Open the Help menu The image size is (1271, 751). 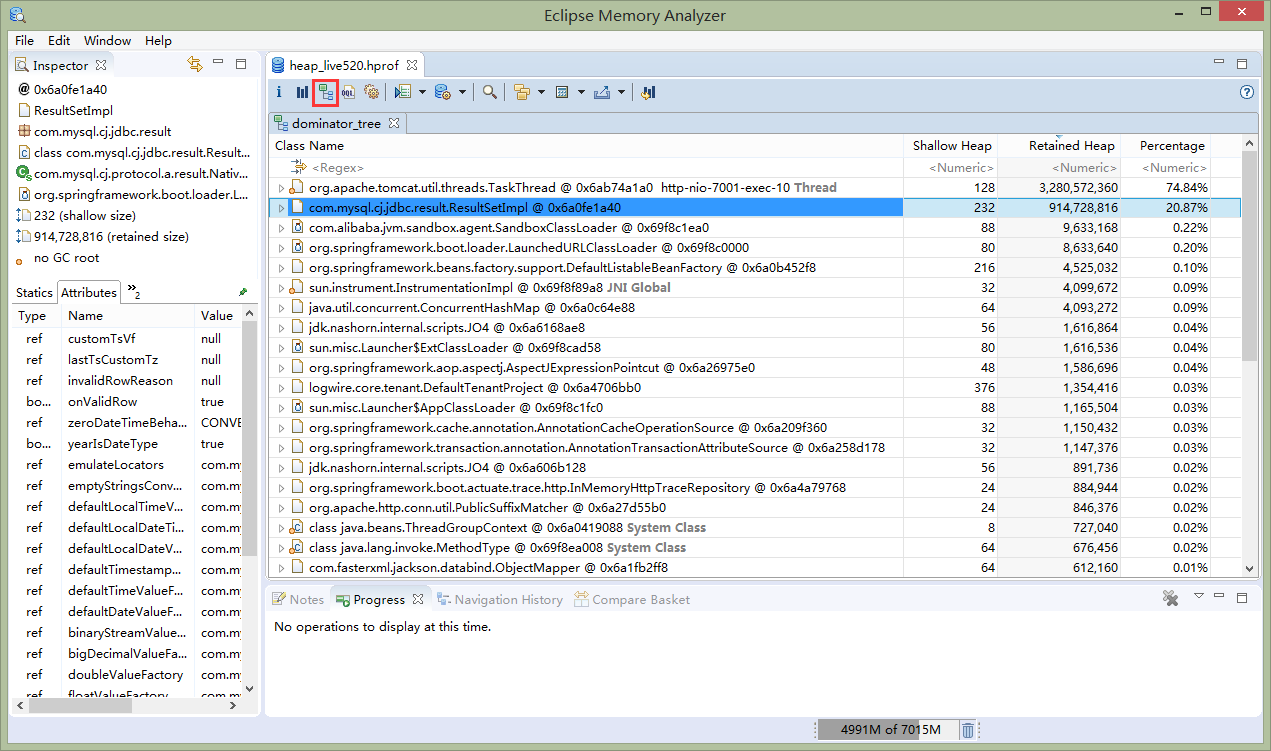pyautogui.click(x=158, y=41)
